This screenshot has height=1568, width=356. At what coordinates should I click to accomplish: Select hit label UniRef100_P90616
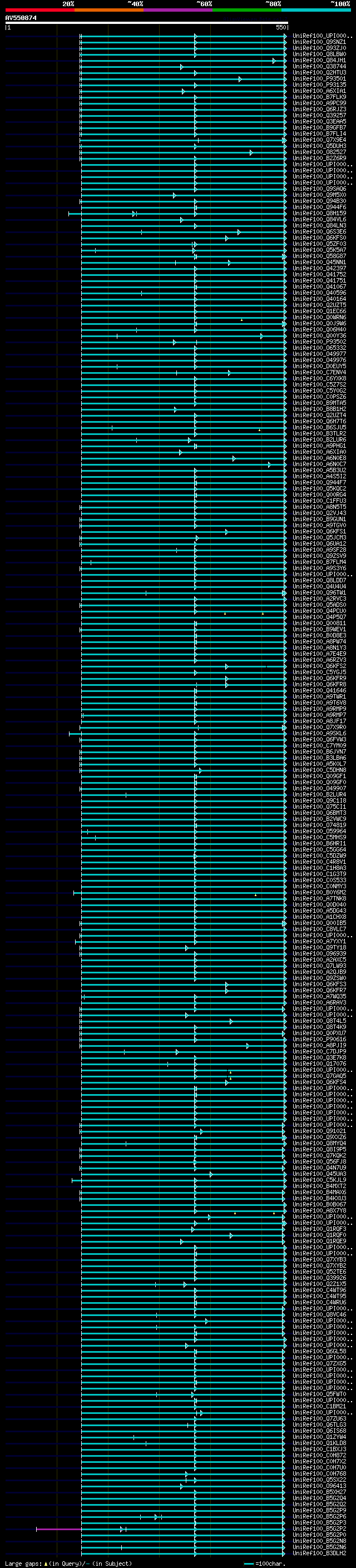tap(319, 1039)
